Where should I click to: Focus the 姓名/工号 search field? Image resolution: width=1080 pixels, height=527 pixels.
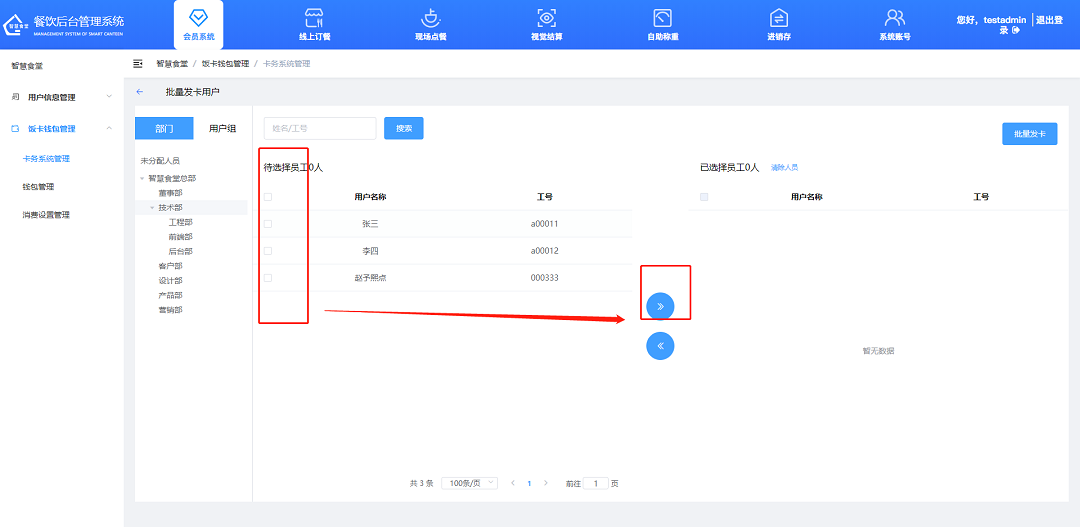(x=320, y=128)
